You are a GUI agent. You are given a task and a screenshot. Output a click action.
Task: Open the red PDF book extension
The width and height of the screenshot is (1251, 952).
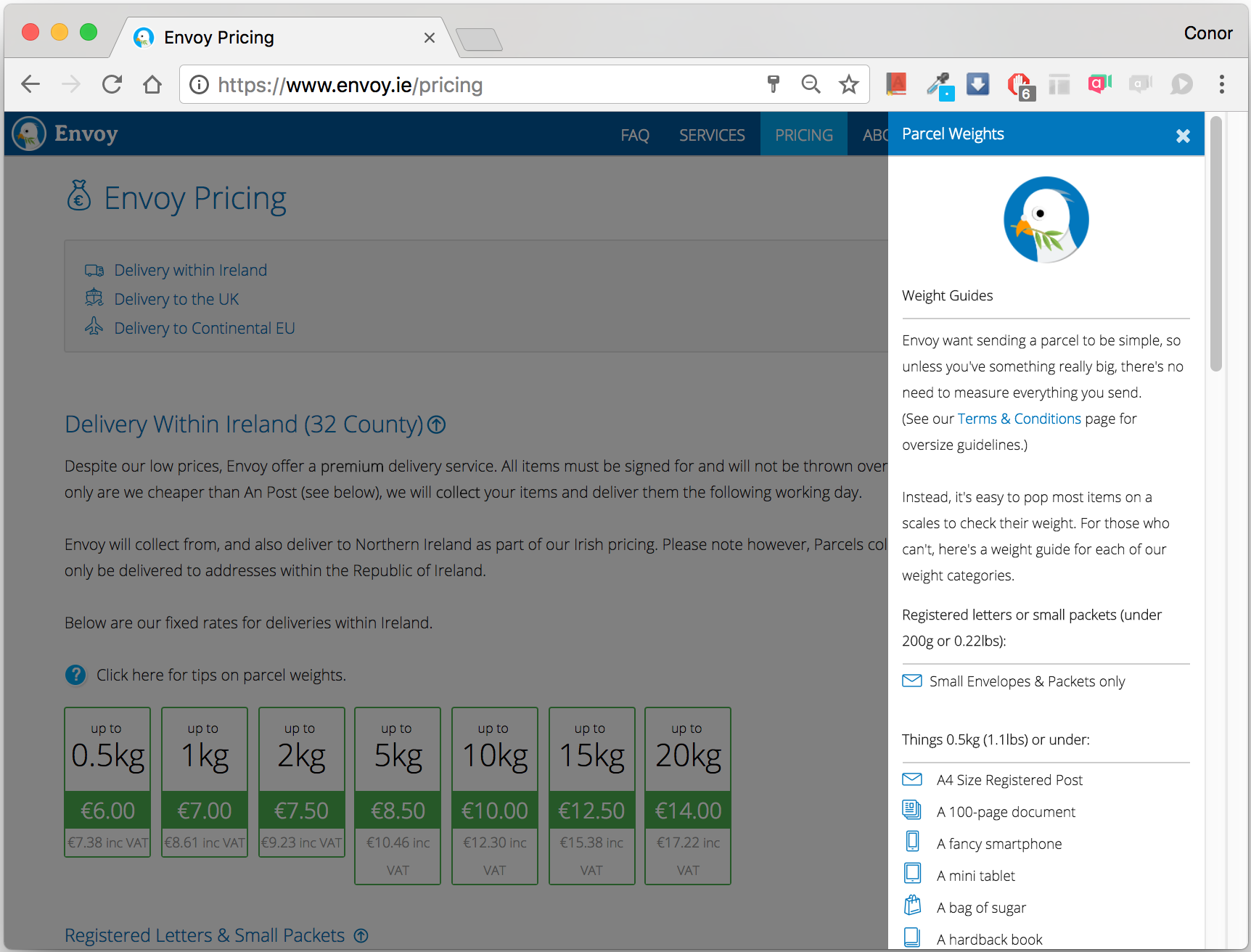[x=897, y=84]
